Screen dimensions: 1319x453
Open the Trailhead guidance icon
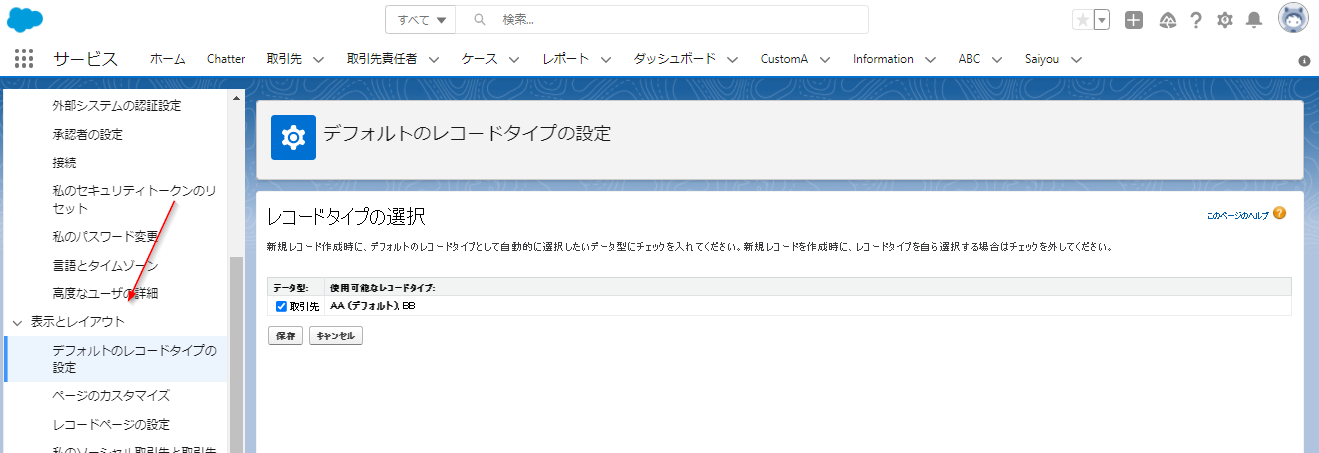1166,20
